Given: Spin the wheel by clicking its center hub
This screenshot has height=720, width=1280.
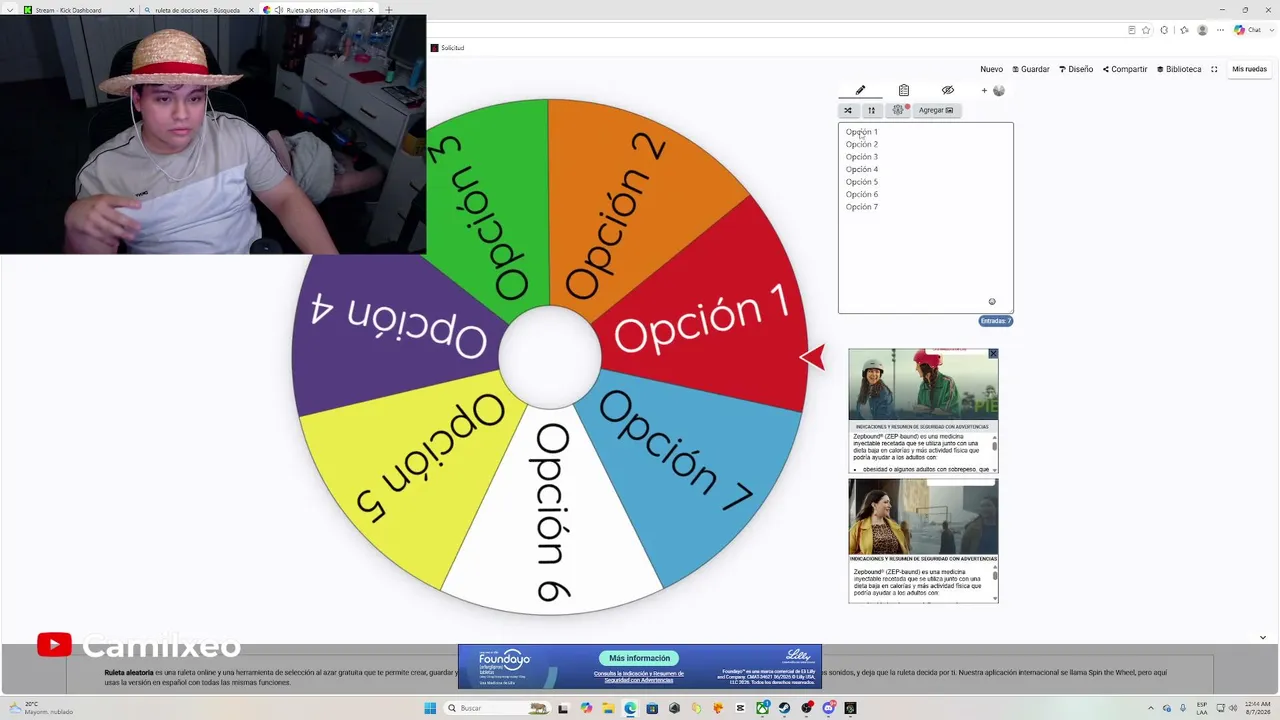Looking at the screenshot, I should [549, 357].
